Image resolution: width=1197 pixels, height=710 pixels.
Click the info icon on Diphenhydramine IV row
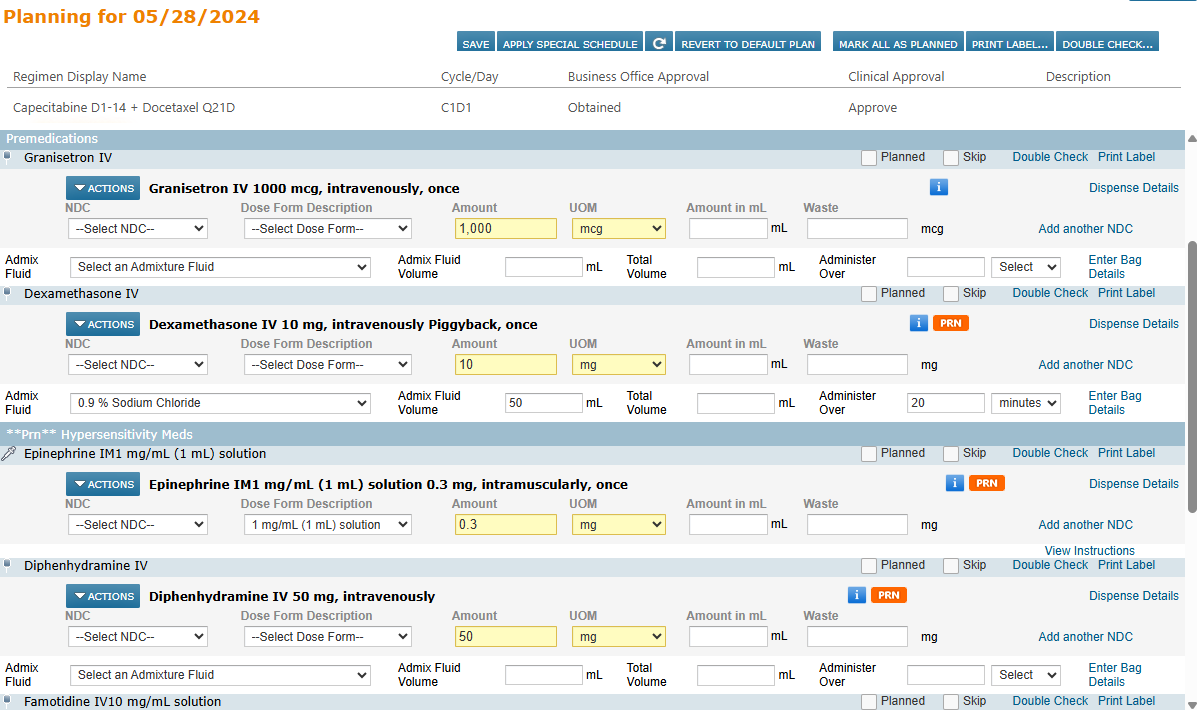tap(857, 595)
